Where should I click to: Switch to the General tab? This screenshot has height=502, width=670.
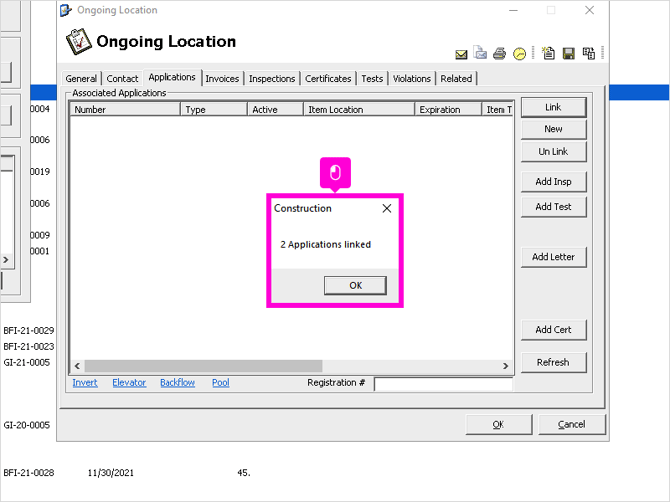pos(81,79)
